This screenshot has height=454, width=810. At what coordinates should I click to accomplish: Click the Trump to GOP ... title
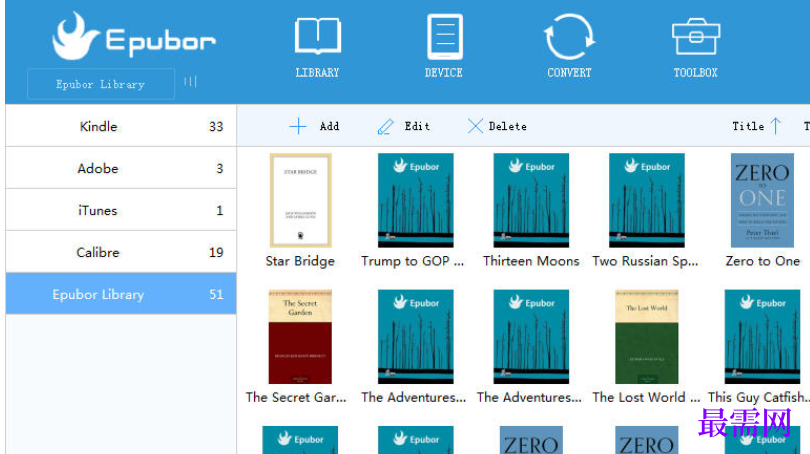click(x=413, y=261)
